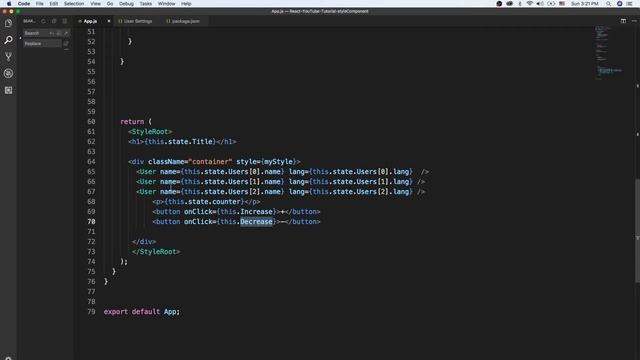
Task: Open the File menu
Action: (x=40, y=4)
